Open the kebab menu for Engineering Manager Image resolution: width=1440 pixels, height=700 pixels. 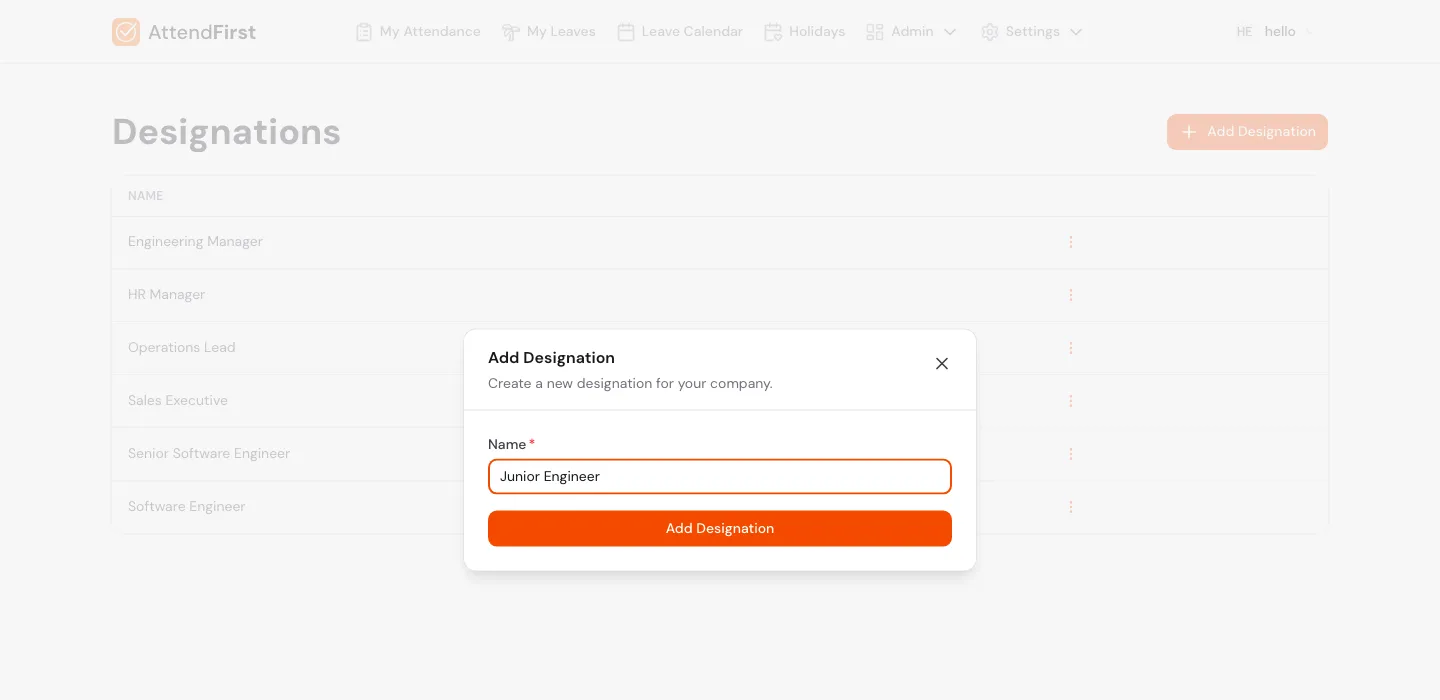click(1071, 241)
